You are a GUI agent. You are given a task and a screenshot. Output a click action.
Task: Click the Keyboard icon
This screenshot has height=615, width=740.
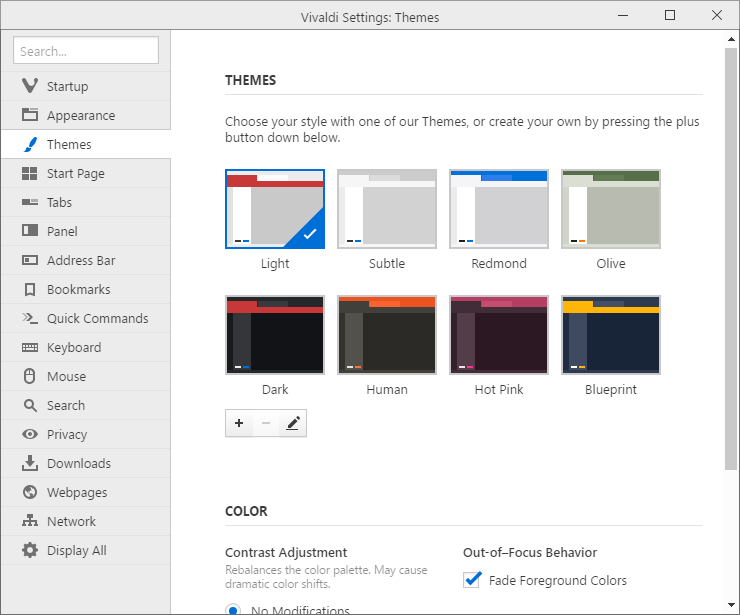[30, 347]
